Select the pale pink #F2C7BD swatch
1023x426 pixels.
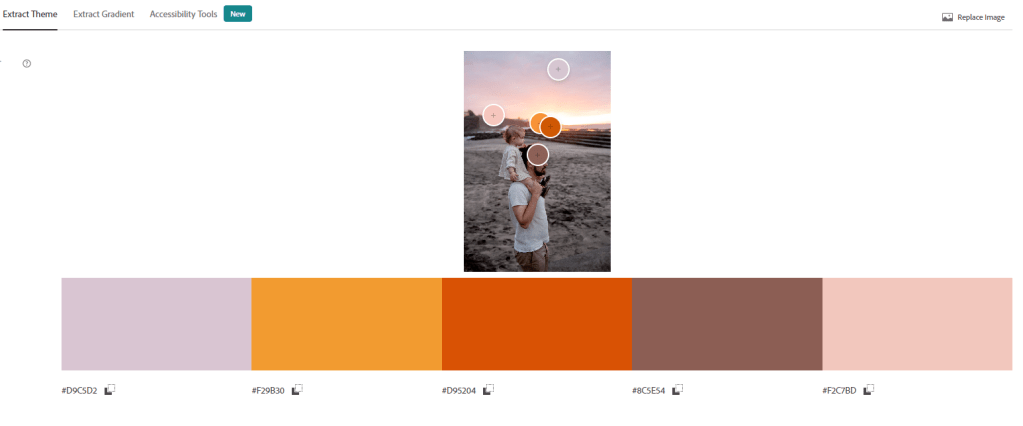point(917,324)
